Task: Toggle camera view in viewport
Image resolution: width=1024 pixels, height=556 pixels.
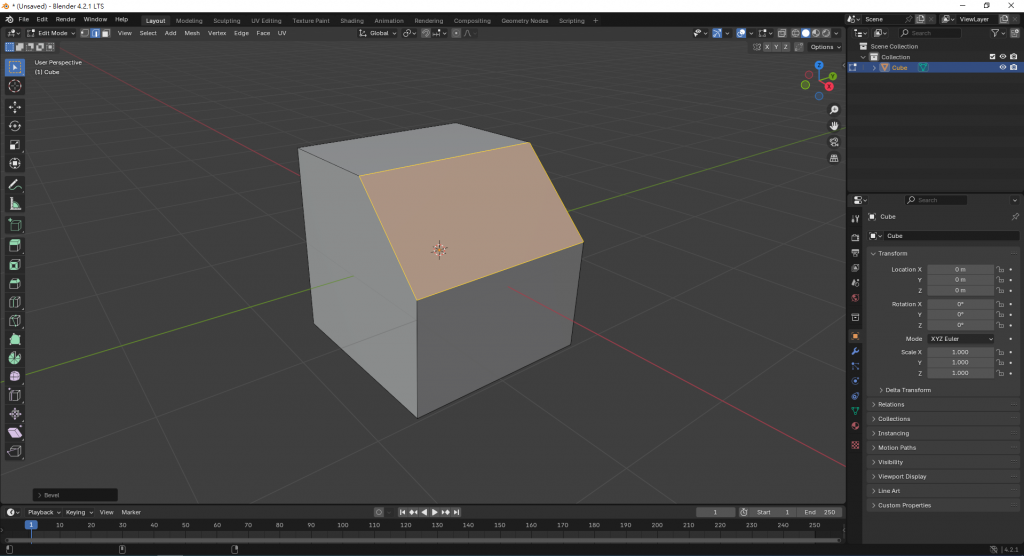Action: 834,142
